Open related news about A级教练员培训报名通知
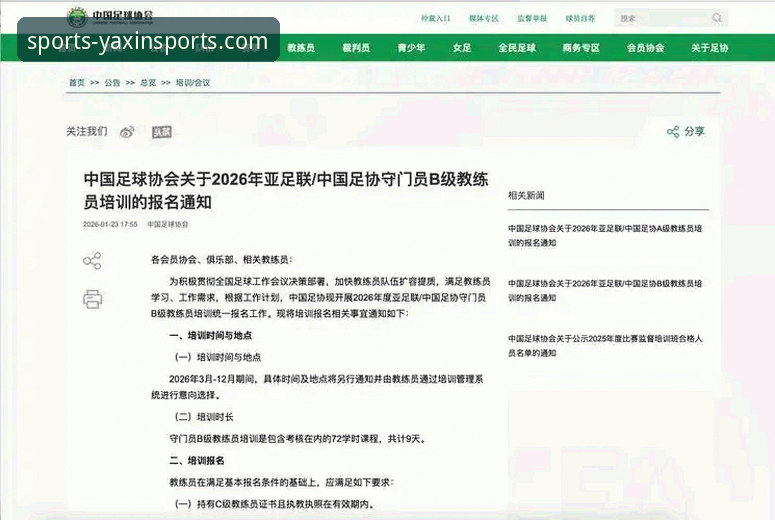 click(x=605, y=235)
